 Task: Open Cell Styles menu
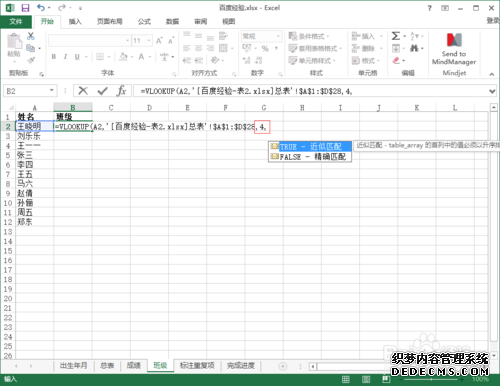click(x=312, y=60)
